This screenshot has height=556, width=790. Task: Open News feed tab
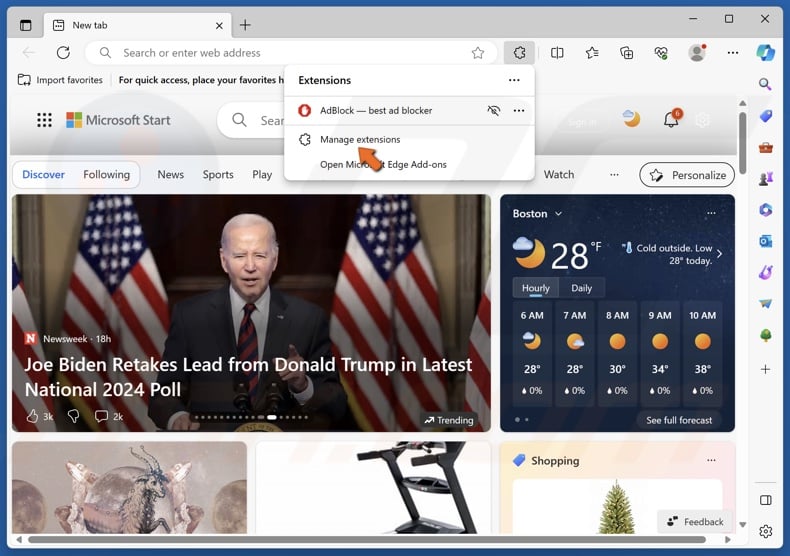(170, 175)
